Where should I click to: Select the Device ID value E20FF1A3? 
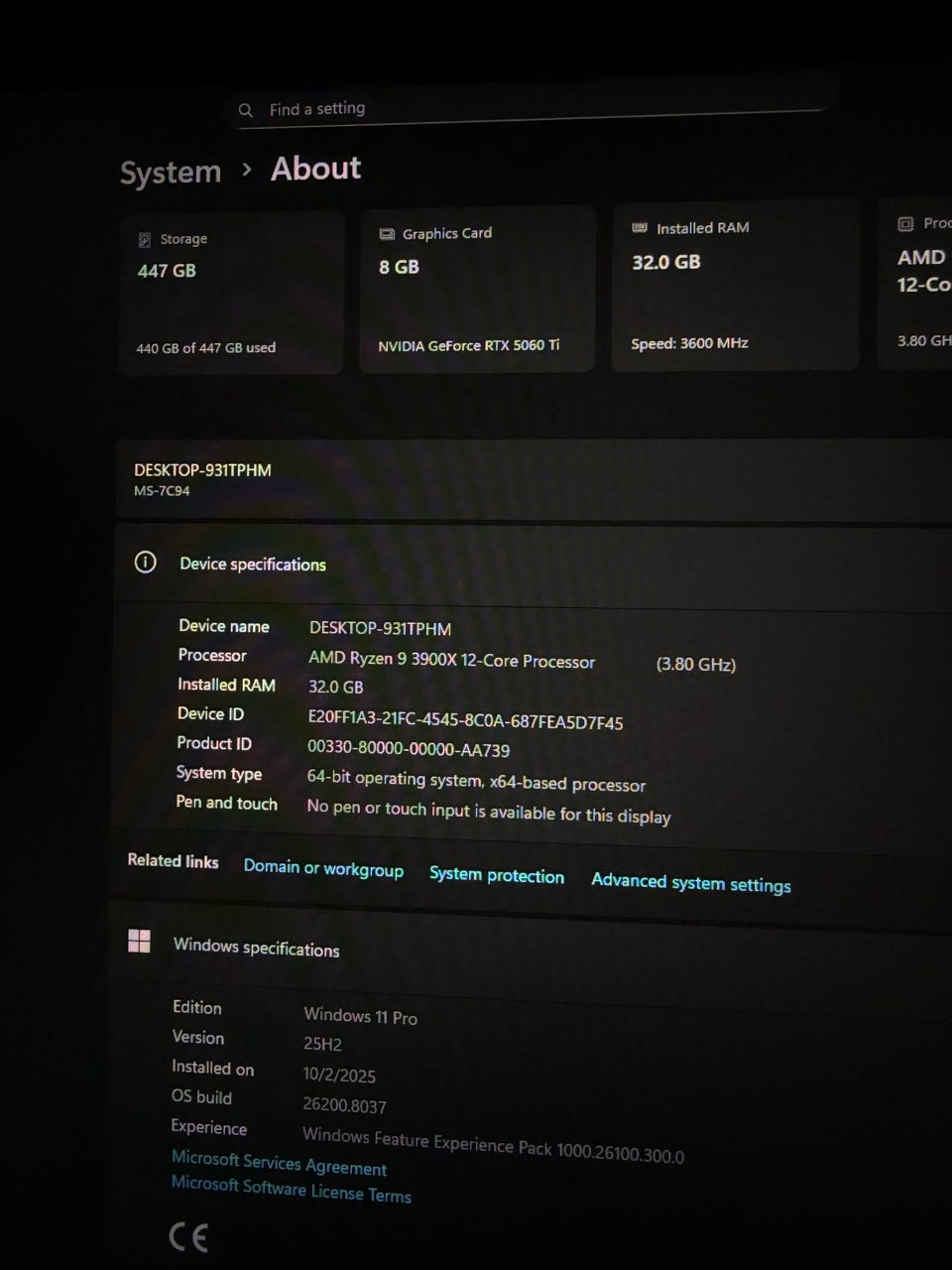[465, 719]
